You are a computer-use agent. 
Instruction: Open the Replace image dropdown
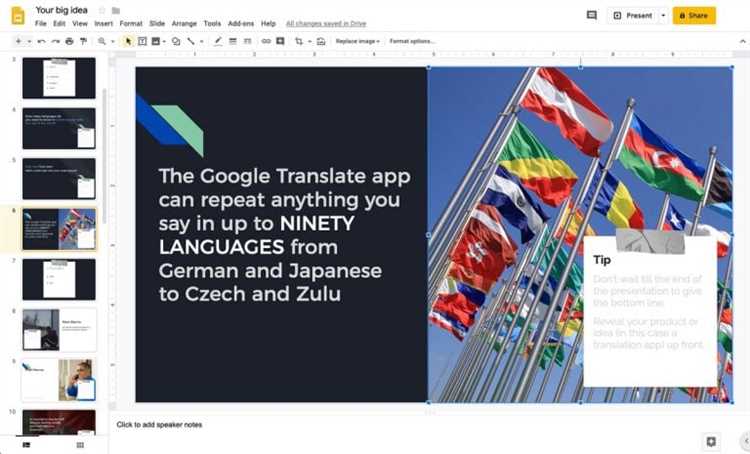pos(357,41)
